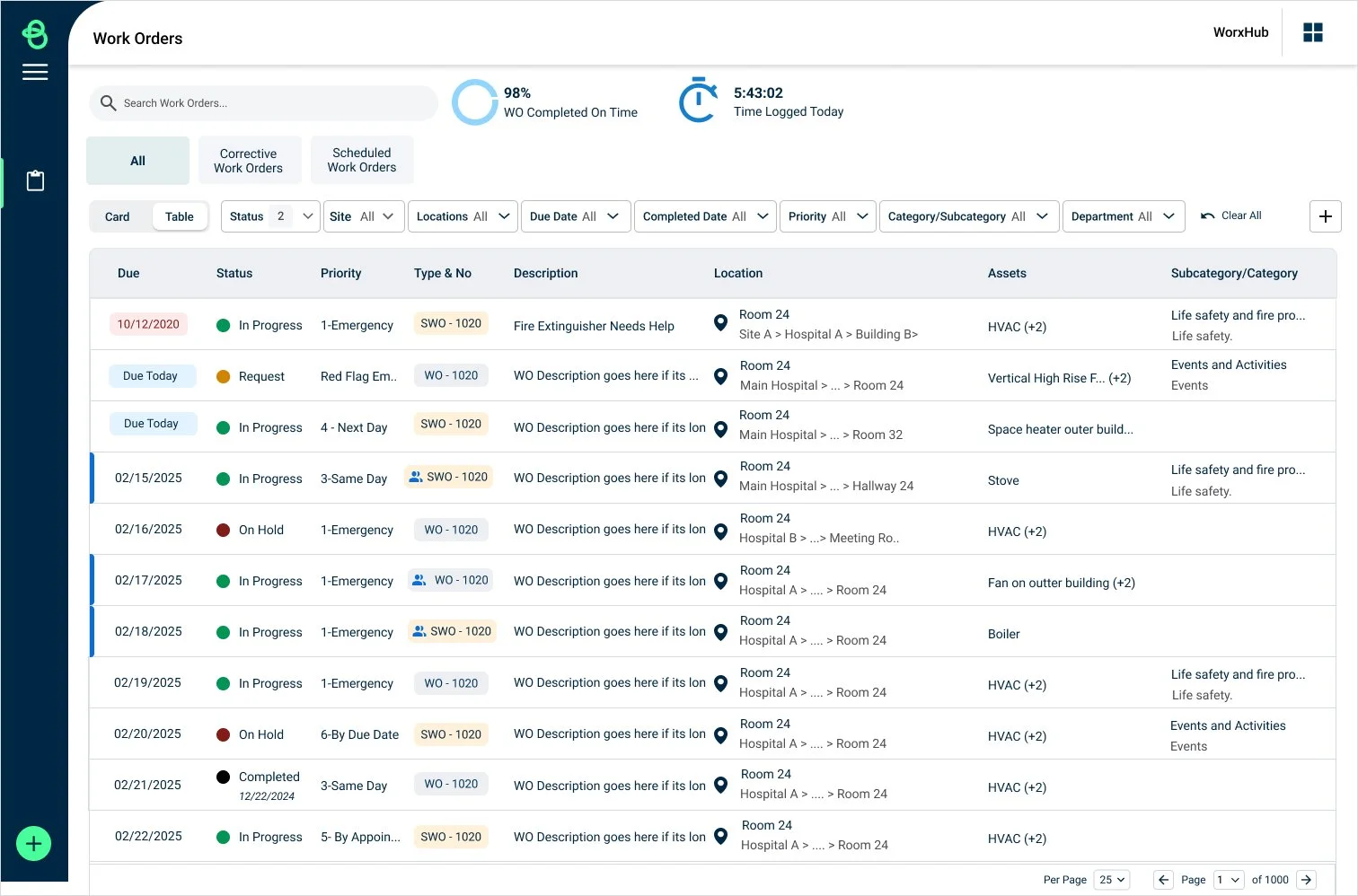The image size is (1358, 896).
Task: Open the clipboard Work Orders sidebar icon
Action: point(35,180)
